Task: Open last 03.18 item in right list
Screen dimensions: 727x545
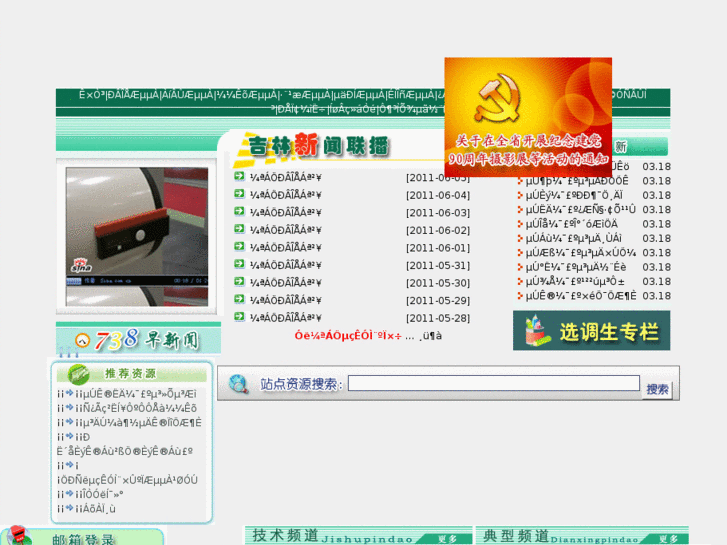Action: [580, 296]
